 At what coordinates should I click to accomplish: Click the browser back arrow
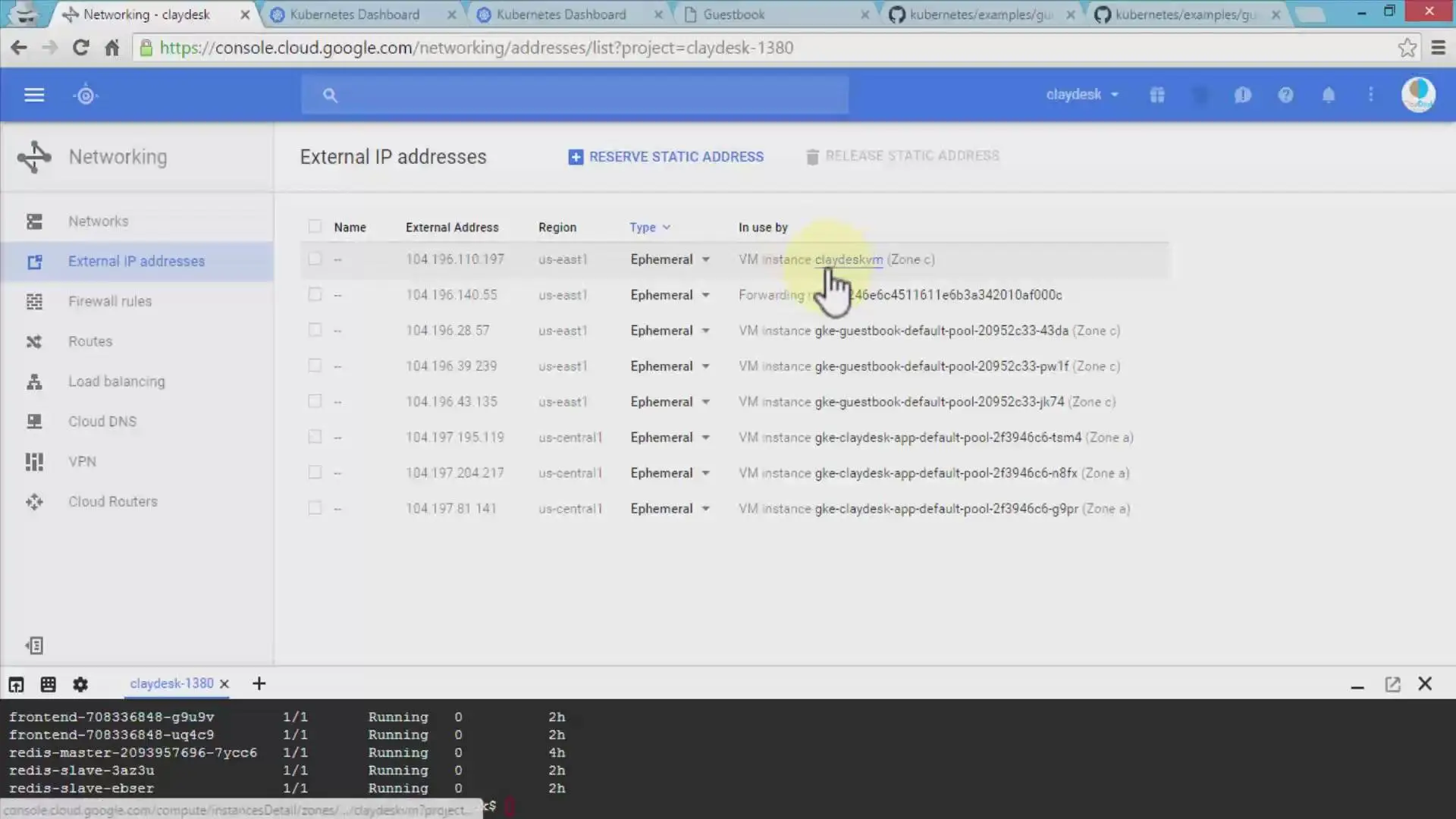pos(19,48)
